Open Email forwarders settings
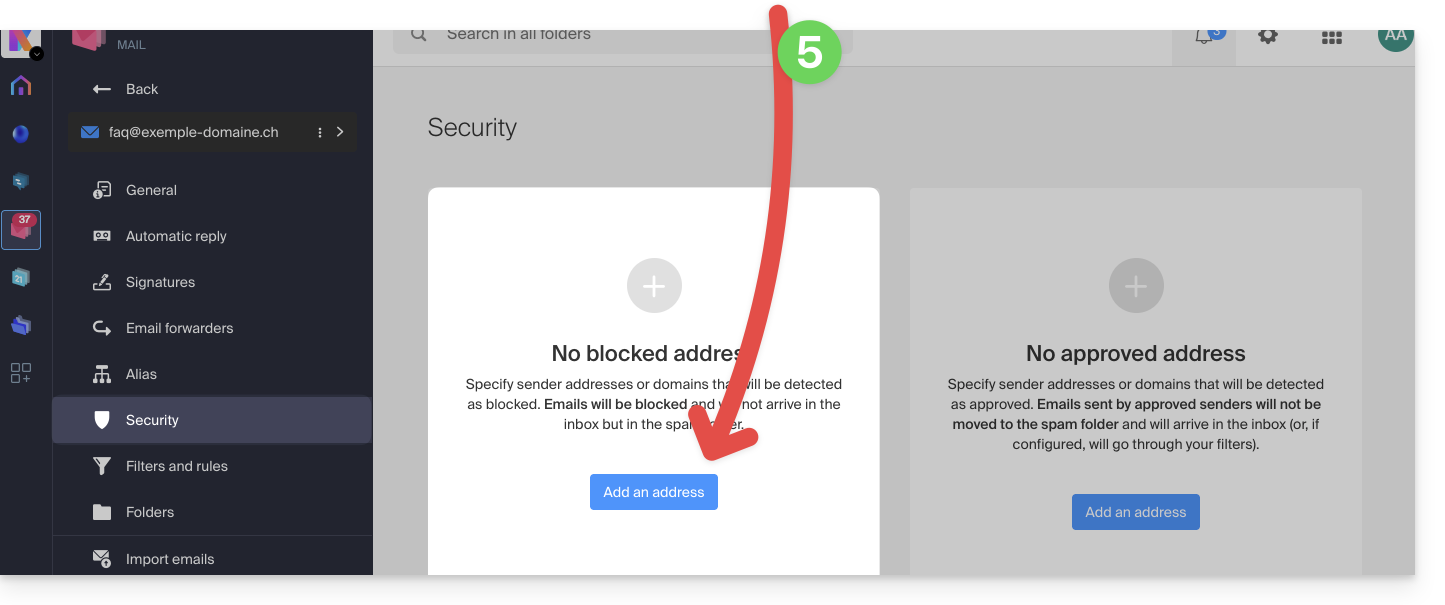The width and height of the screenshot is (1445, 605). tap(179, 328)
